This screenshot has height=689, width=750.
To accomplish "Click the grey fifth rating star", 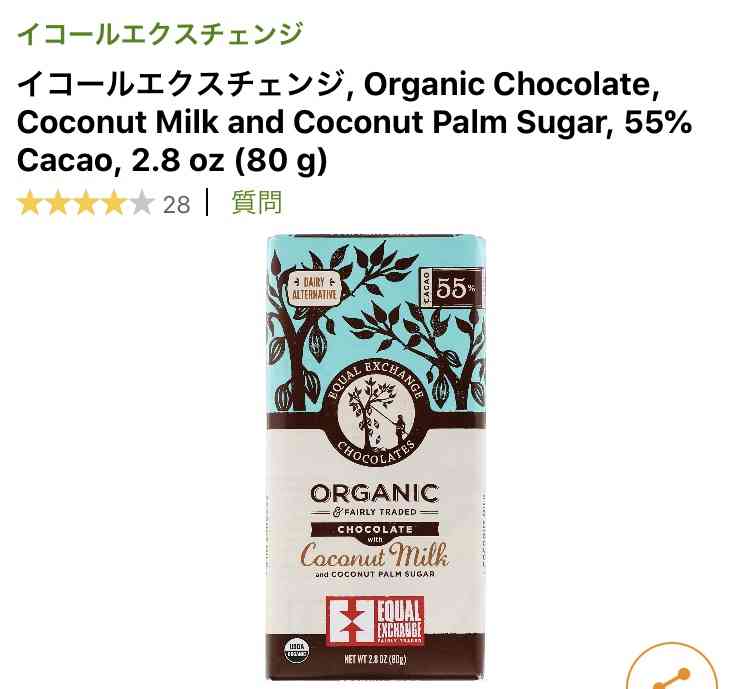I will pos(141,203).
